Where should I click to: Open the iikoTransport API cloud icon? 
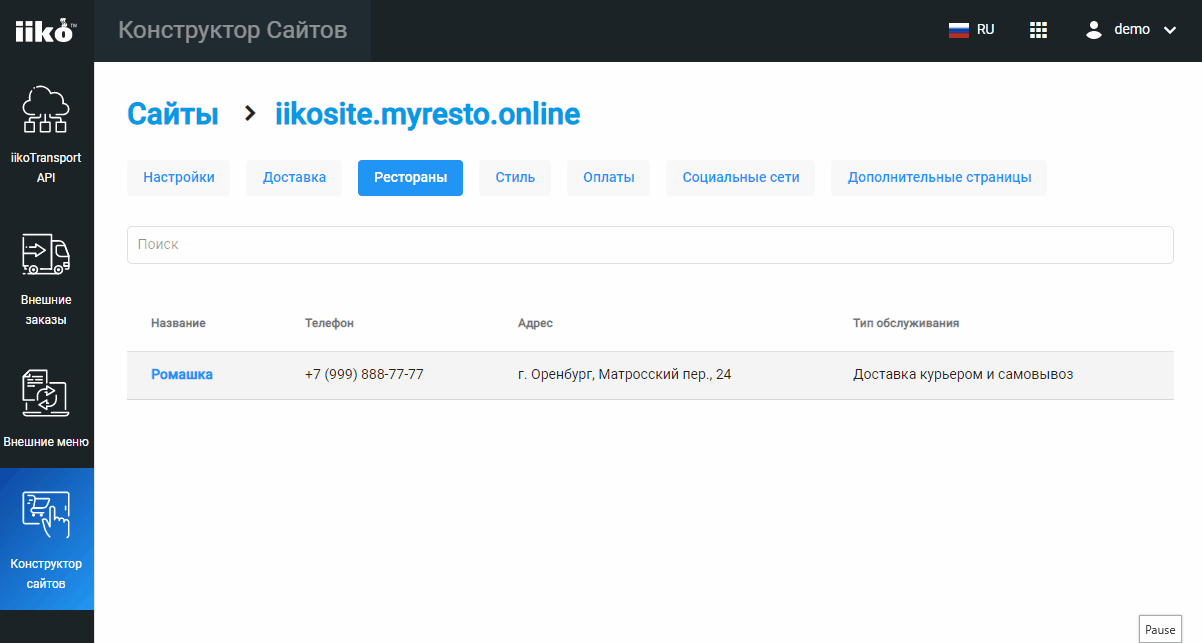[46, 110]
